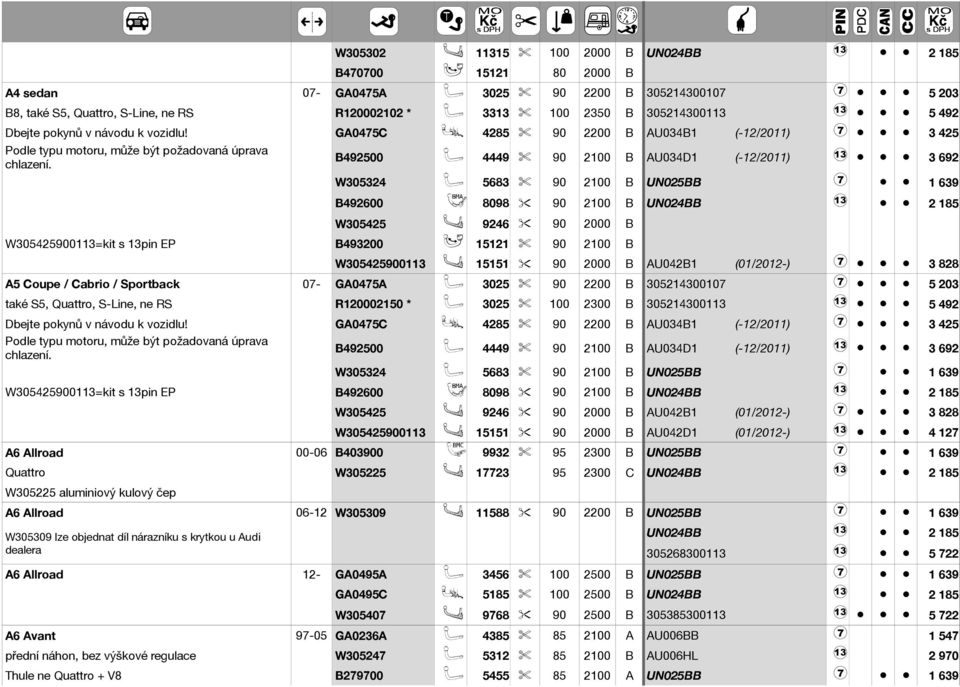960x687 pixels.
Task: Select the "A5 Coupe / Cabrio / Sportback" heading
Action: (92, 284)
